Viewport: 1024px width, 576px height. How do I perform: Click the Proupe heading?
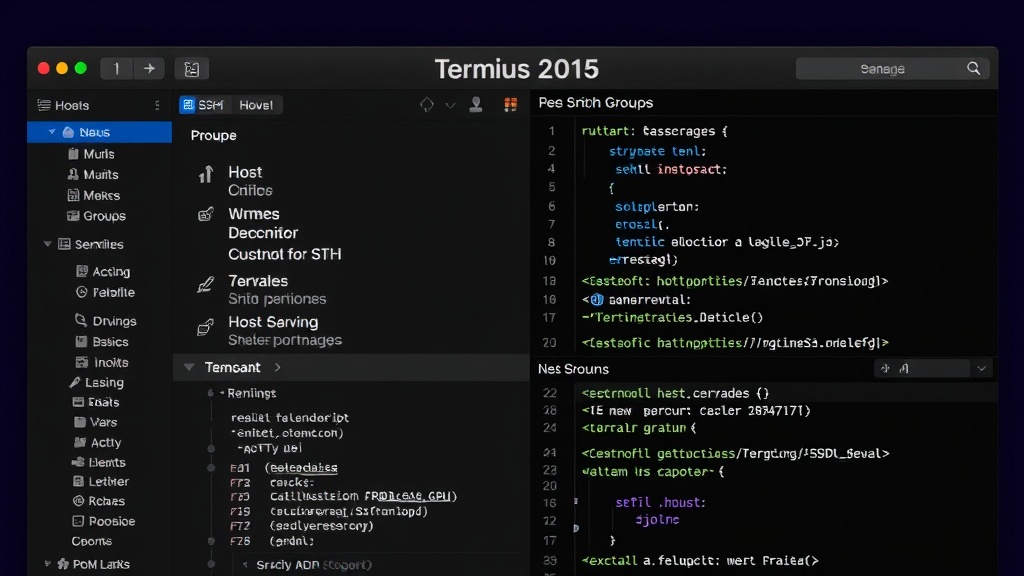pos(214,135)
